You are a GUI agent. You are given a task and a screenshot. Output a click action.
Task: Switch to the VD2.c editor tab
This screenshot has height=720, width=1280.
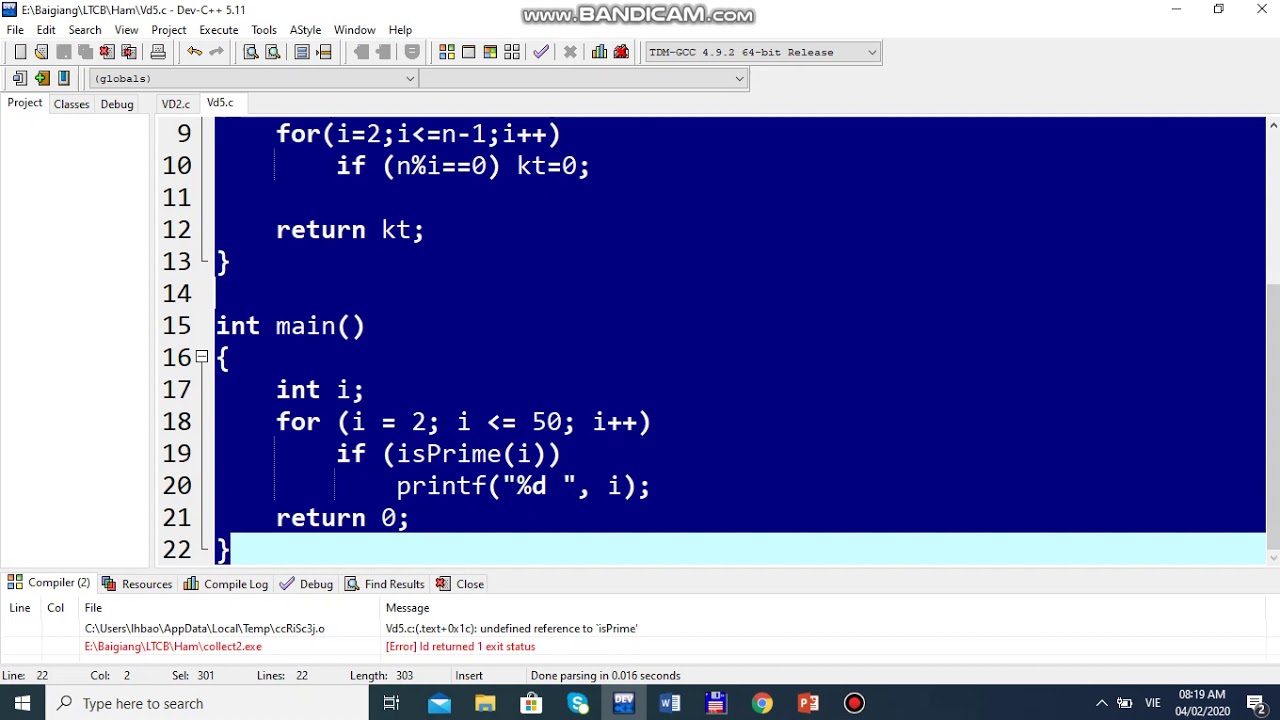(x=175, y=104)
